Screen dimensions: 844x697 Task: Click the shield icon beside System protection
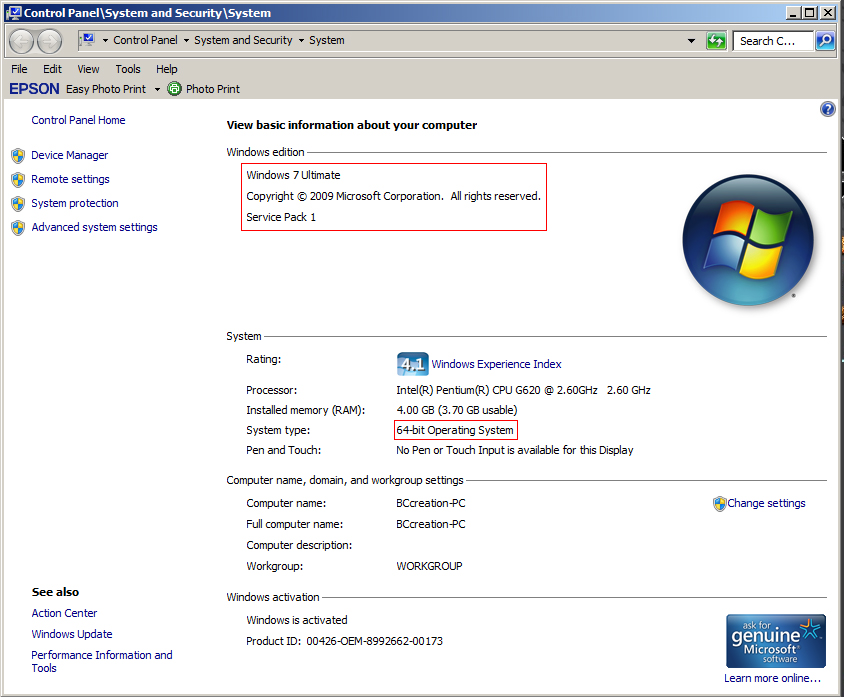click(x=18, y=204)
